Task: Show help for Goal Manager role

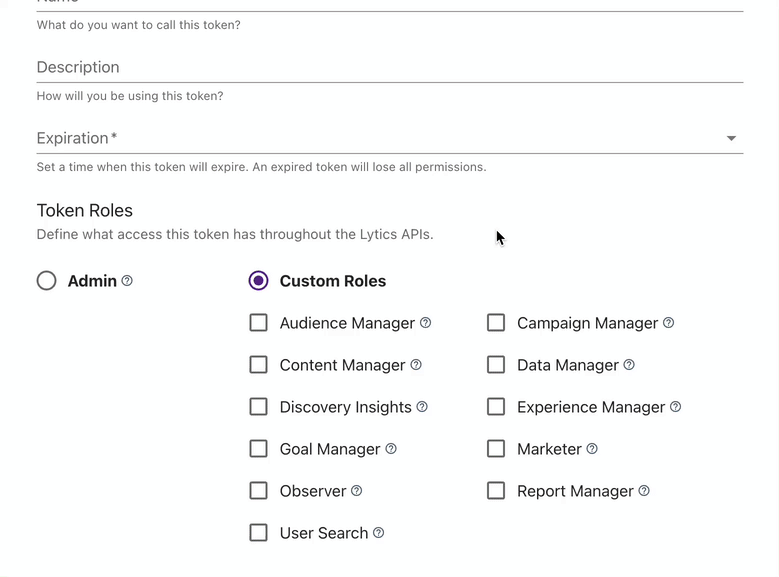Action: 391,449
